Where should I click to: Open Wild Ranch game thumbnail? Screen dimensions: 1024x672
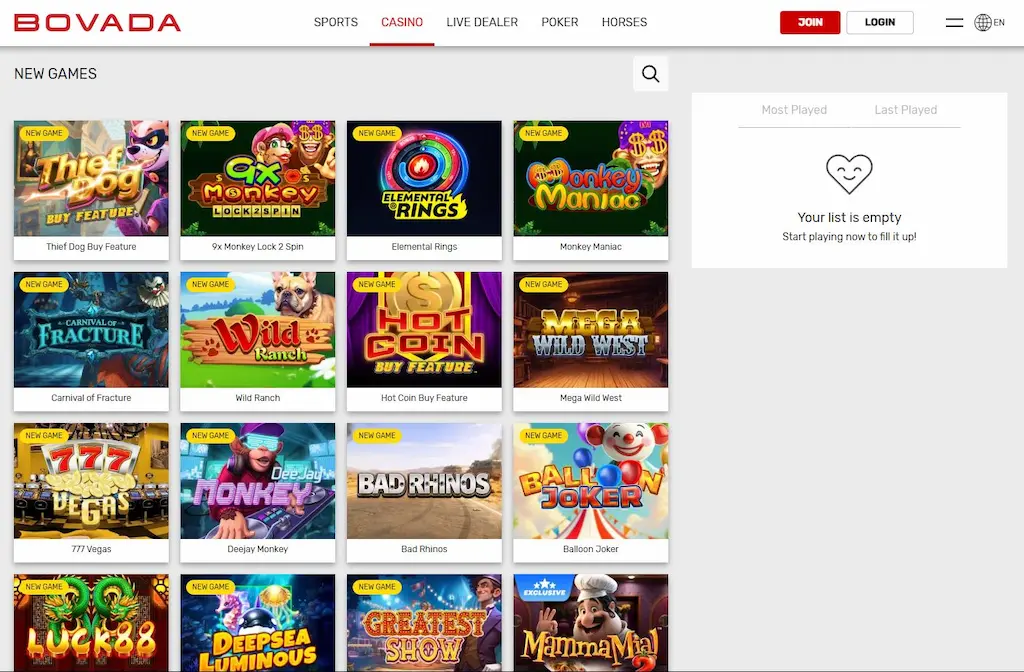point(257,330)
